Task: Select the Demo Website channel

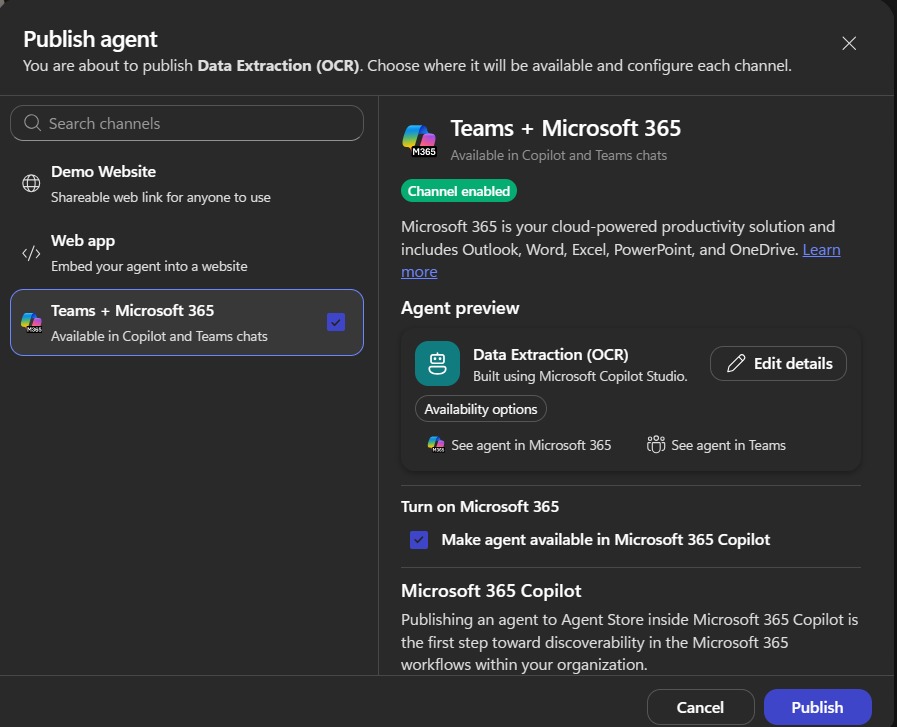Action: [186, 184]
